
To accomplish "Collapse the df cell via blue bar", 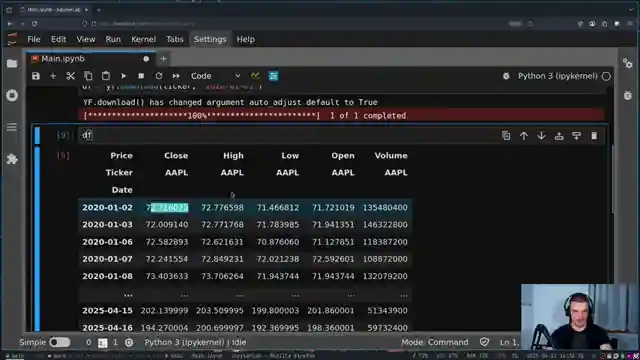I will (37, 136).
